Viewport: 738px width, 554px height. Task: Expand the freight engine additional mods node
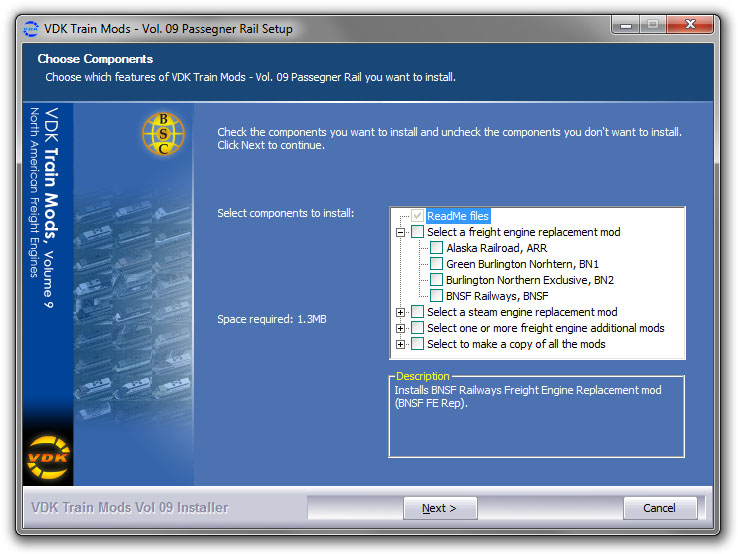point(401,328)
